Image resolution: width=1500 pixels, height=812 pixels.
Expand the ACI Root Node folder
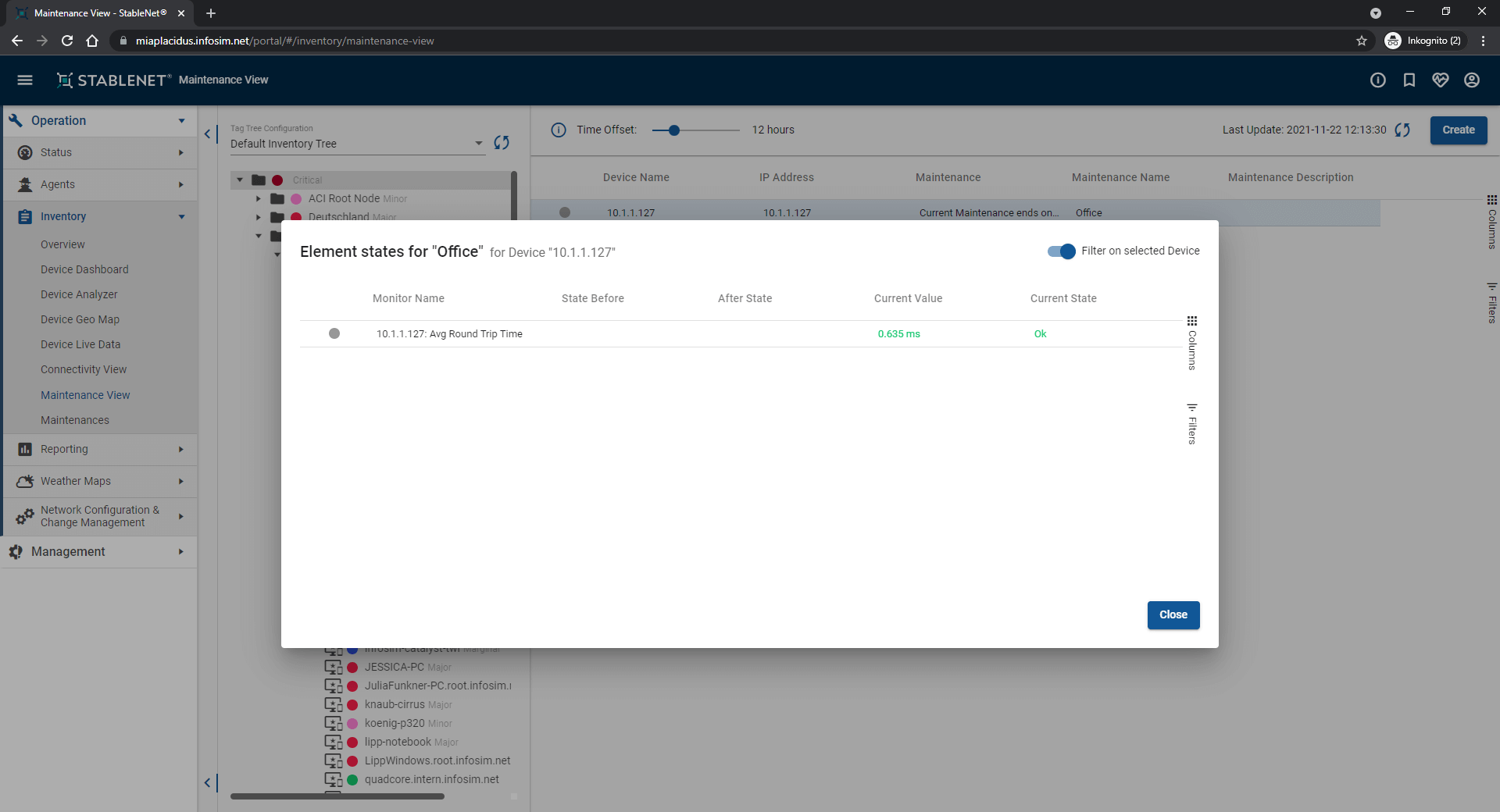click(x=258, y=198)
